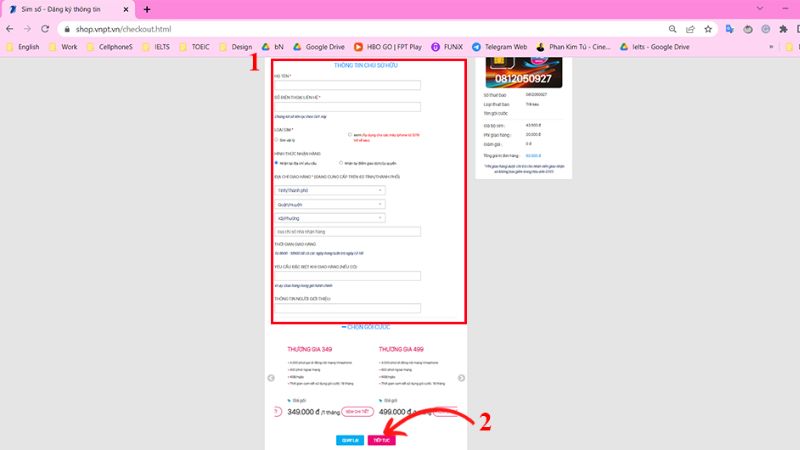Choose 'Nhận tại điểm giao dịch' pickup option
This screenshot has height=450, width=800.
(341, 162)
